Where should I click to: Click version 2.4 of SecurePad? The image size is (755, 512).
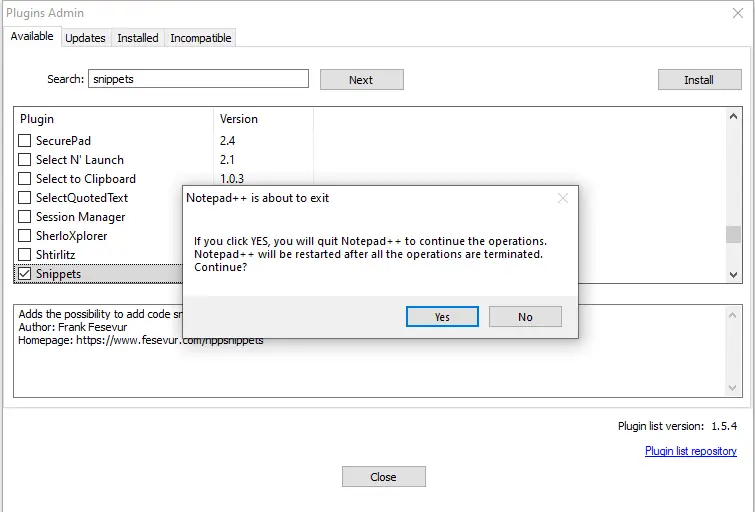pos(227,141)
